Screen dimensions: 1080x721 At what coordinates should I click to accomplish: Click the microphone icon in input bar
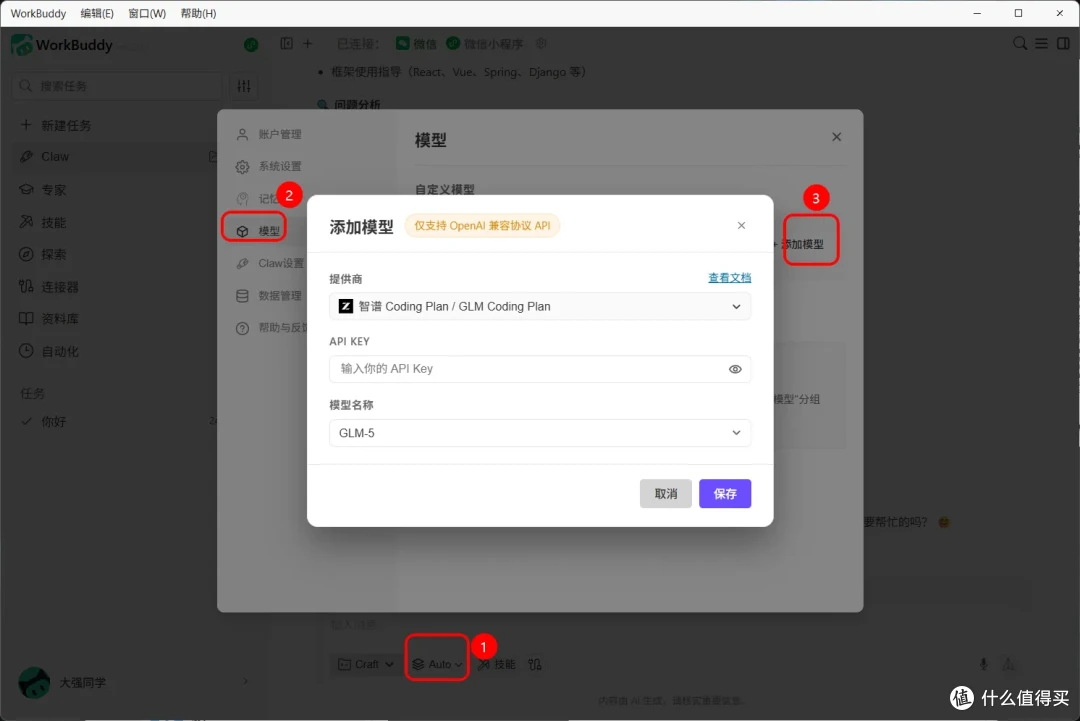(x=984, y=664)
